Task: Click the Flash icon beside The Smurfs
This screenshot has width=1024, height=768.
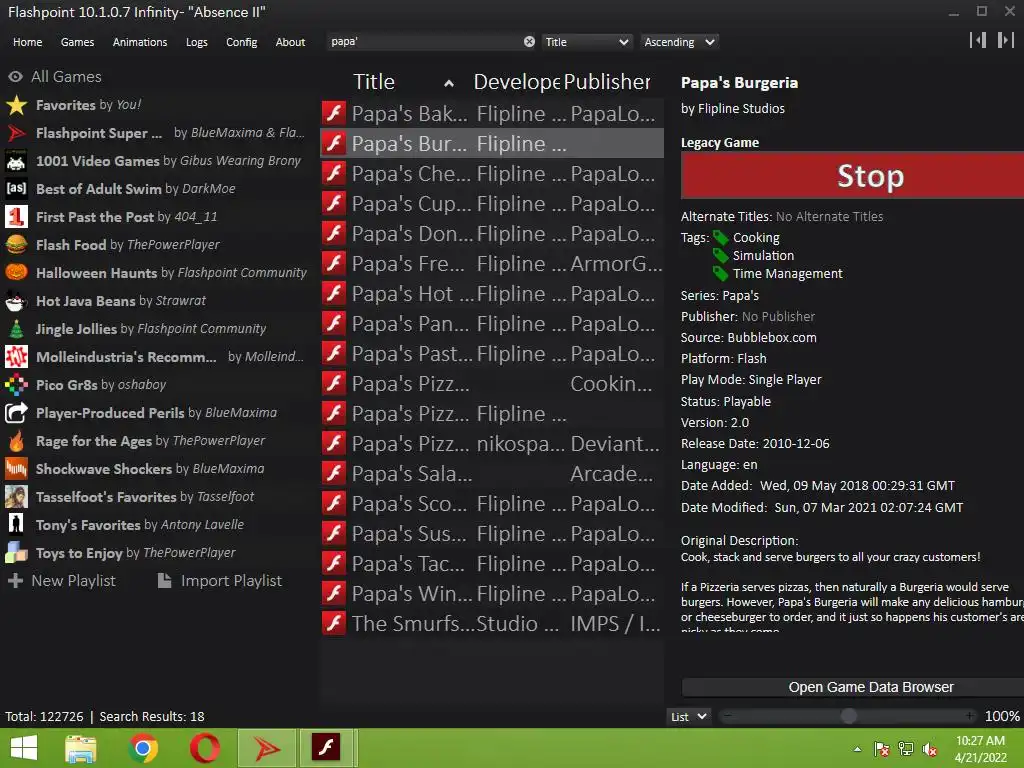Action: 334,623
